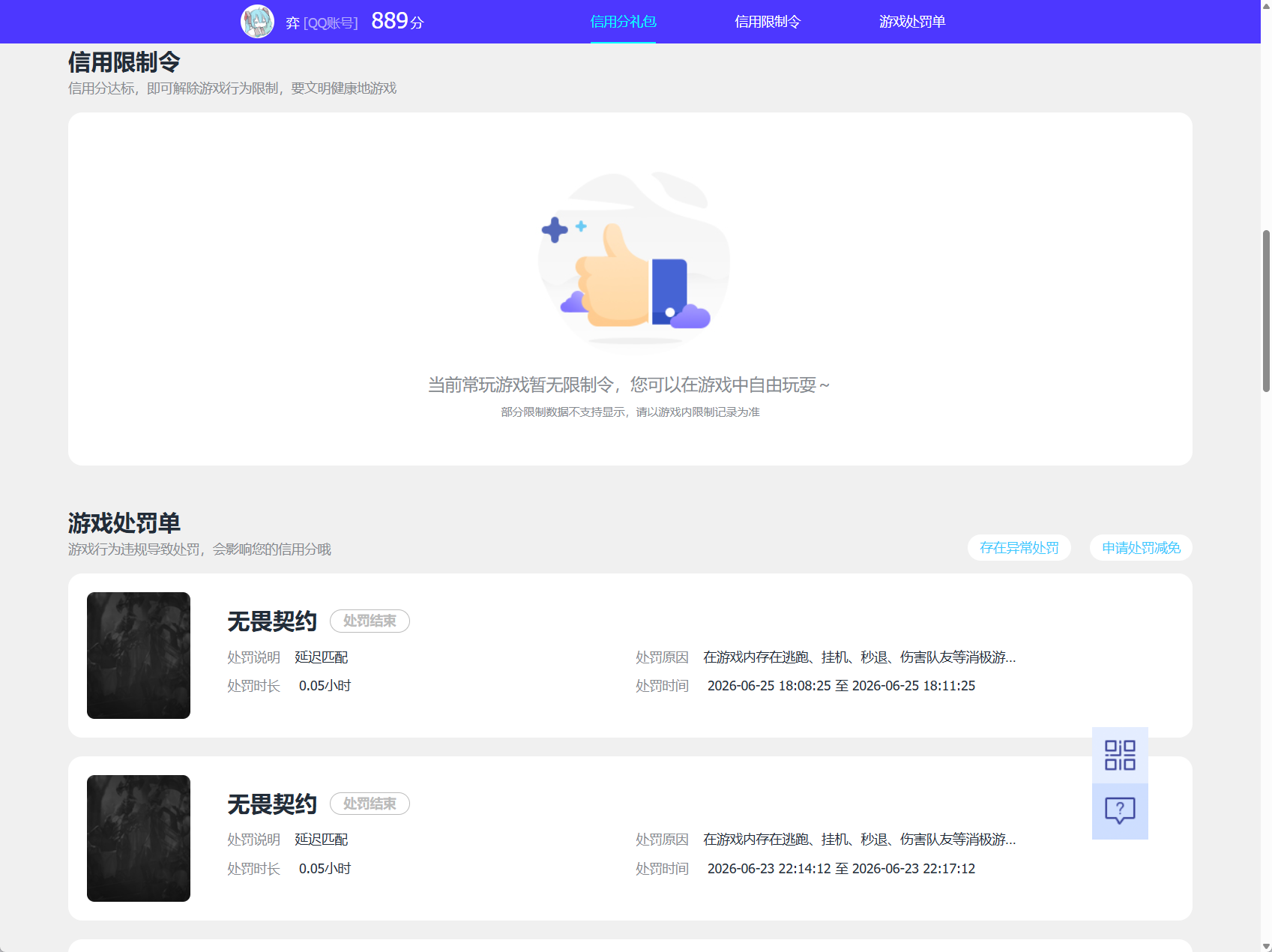
Task: Click the username 弈 [QQ账号]
Action: coord(322,23)
